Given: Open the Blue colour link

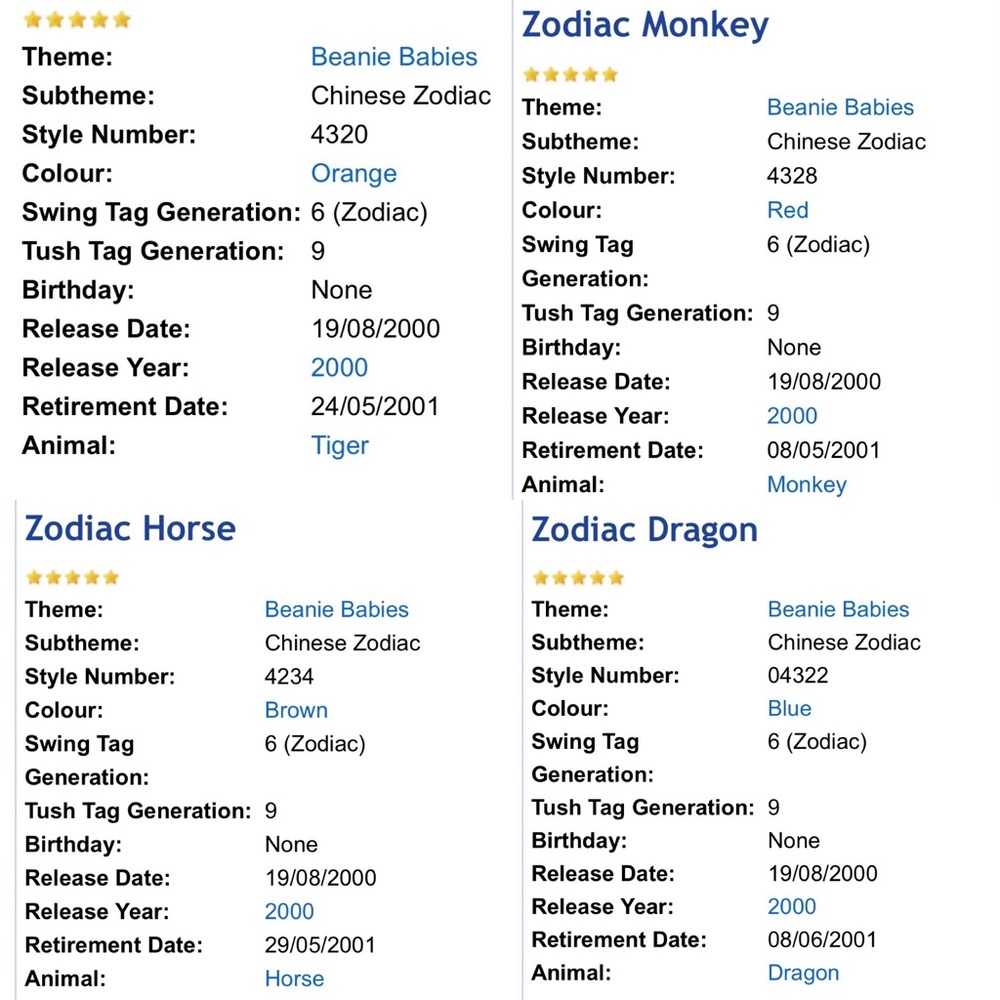Looking at the screenshot, I should (790, 708).
